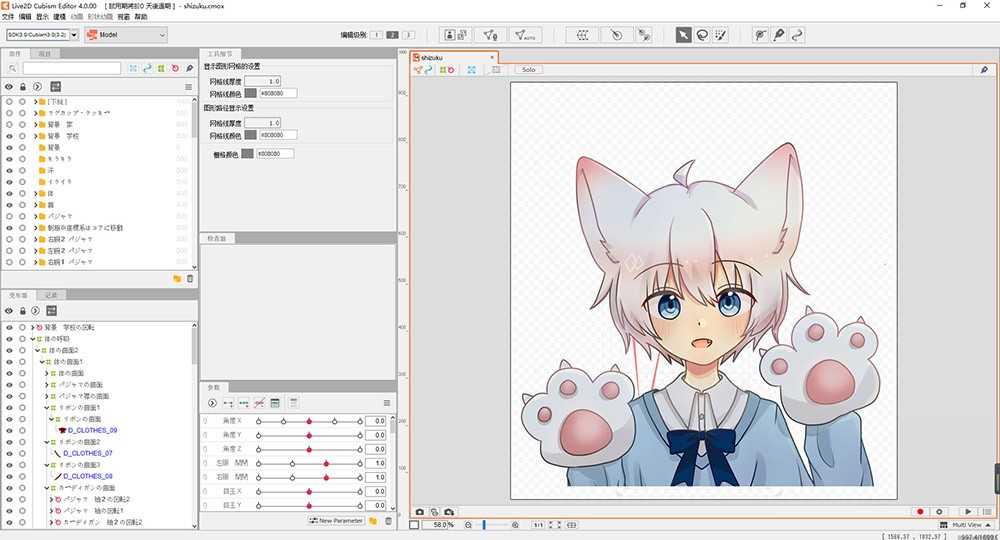
Task: Click the automatic mesh generator AUTO icon
Action: (x=525, y=35)
